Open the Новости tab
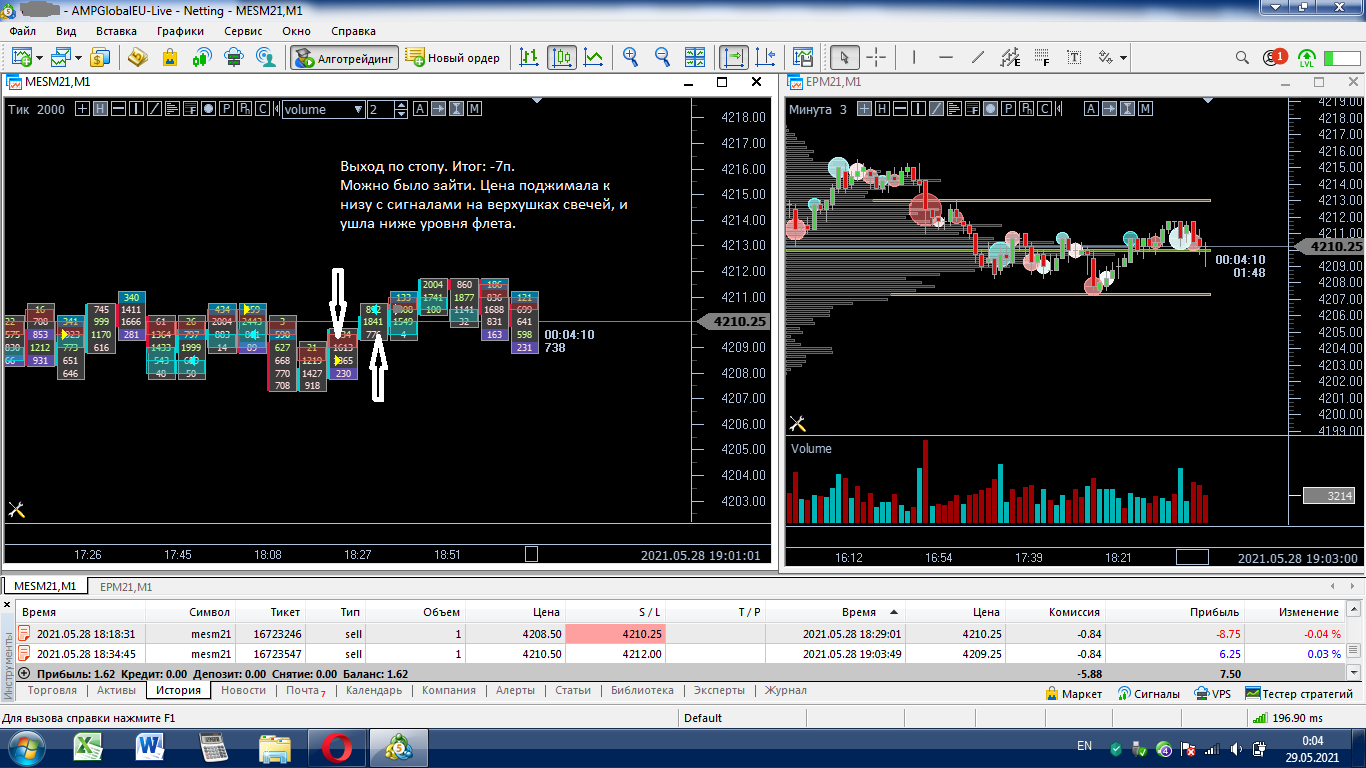This screenshot has height=768, width=1366. pos(244,690)
